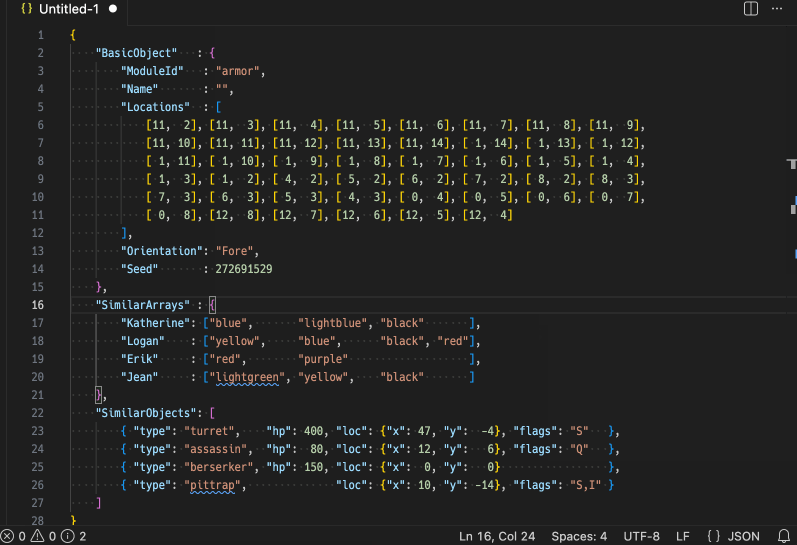Click the "SimilarArrays" key

143,305
